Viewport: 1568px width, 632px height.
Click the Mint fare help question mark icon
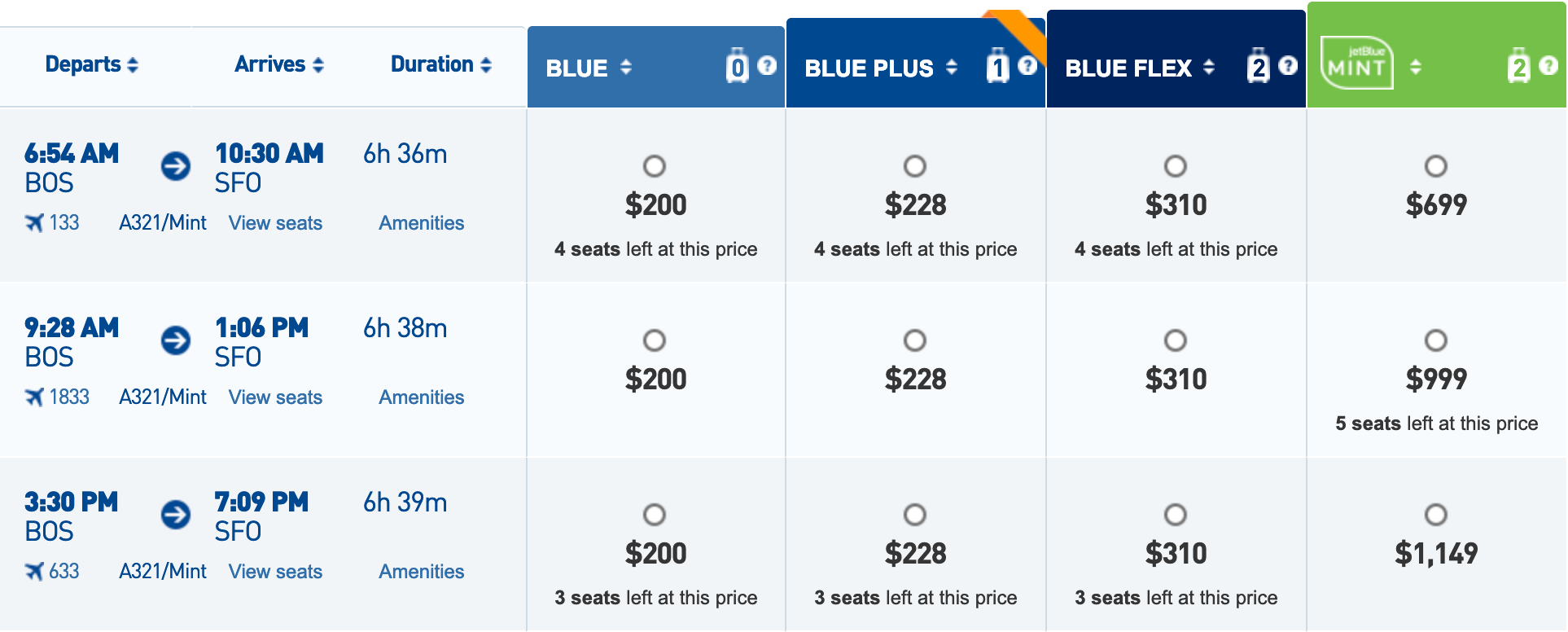pyautogui.click(x=1548, y=66)
